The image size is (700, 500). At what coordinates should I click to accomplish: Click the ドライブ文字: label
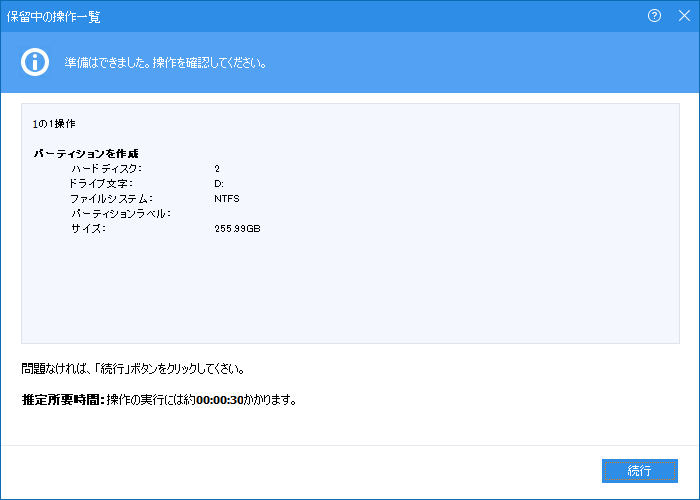pyautogui.click(x=100, y=183)
